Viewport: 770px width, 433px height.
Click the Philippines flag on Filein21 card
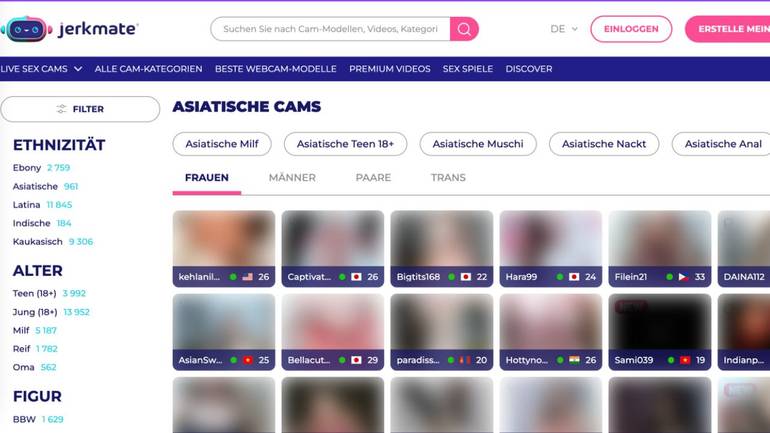684,277
